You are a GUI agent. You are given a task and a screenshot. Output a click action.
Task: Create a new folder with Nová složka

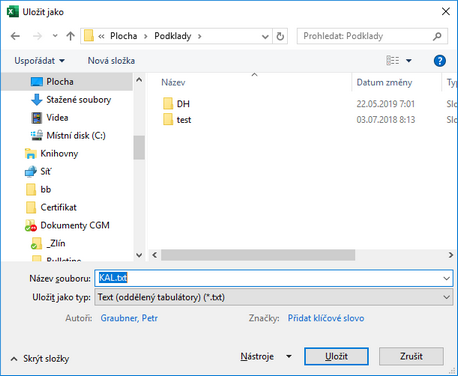click(111, 61)
